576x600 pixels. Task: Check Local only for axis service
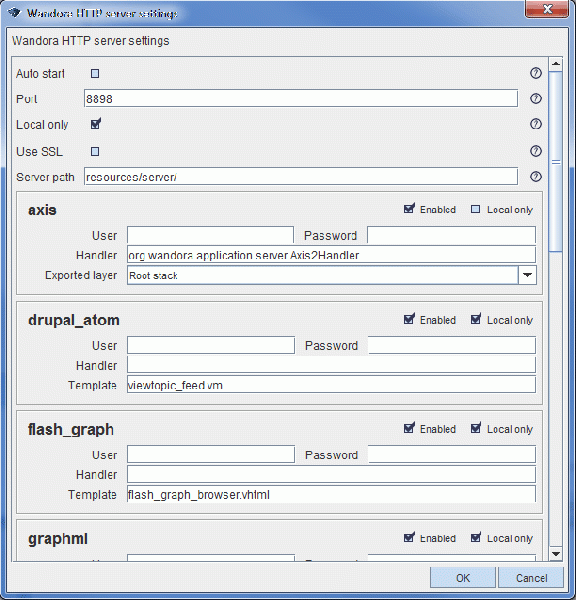click(475, 209)
